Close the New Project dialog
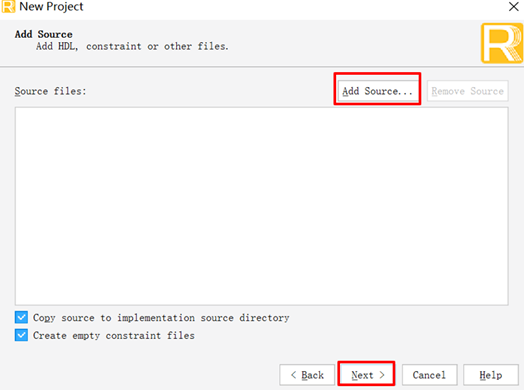This screenshot has width=524, height=390. click(514, 6)
